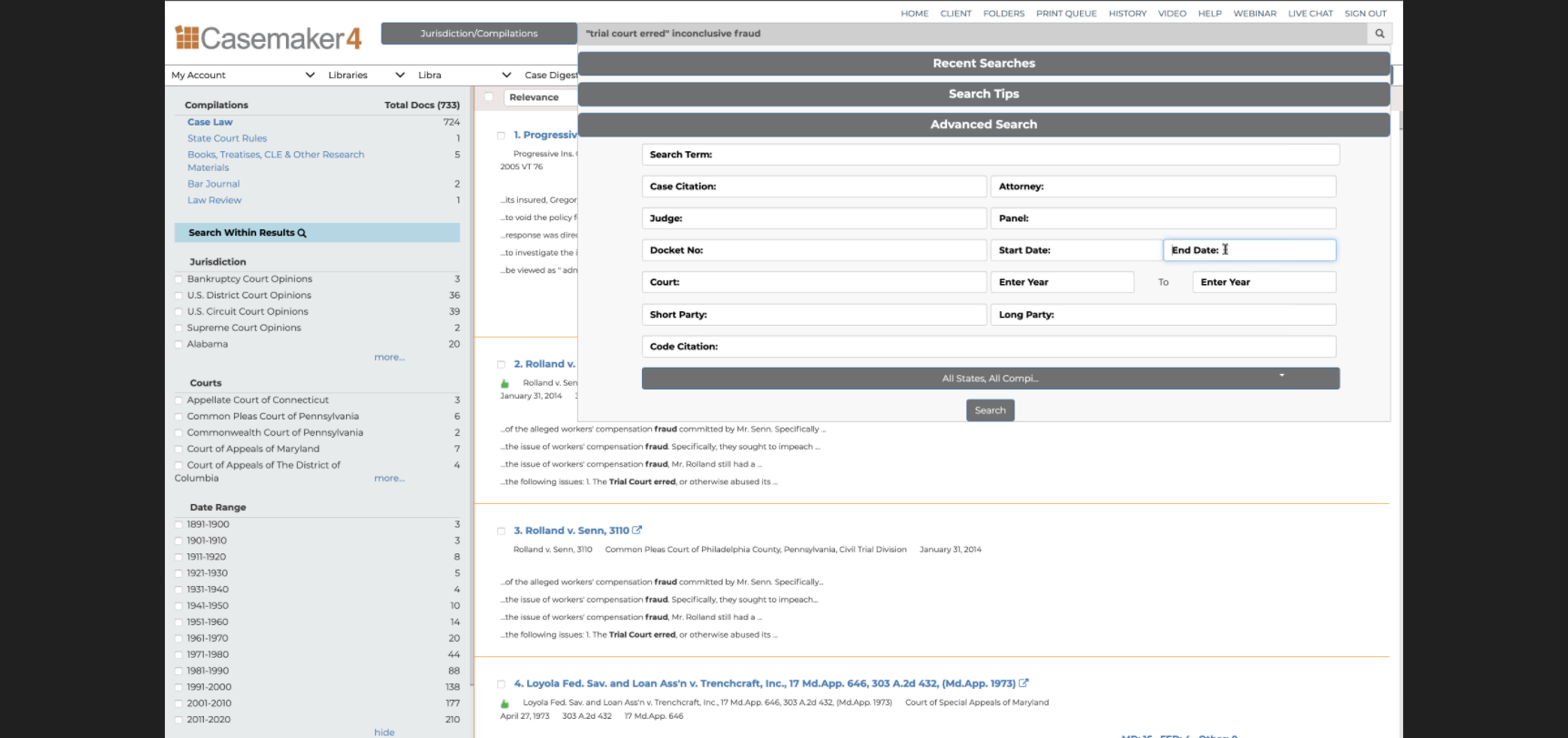Open external link icon beside Loyola Fed. Sav. result
This screenshot has height=738, width=1568.
point(1023,683)
